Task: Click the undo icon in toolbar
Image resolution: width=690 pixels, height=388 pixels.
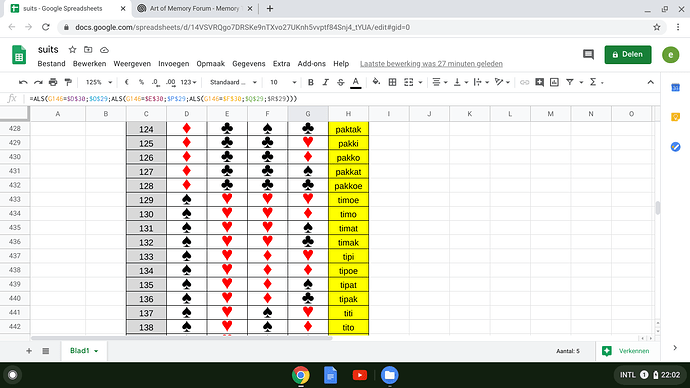Action: [23, 82]
